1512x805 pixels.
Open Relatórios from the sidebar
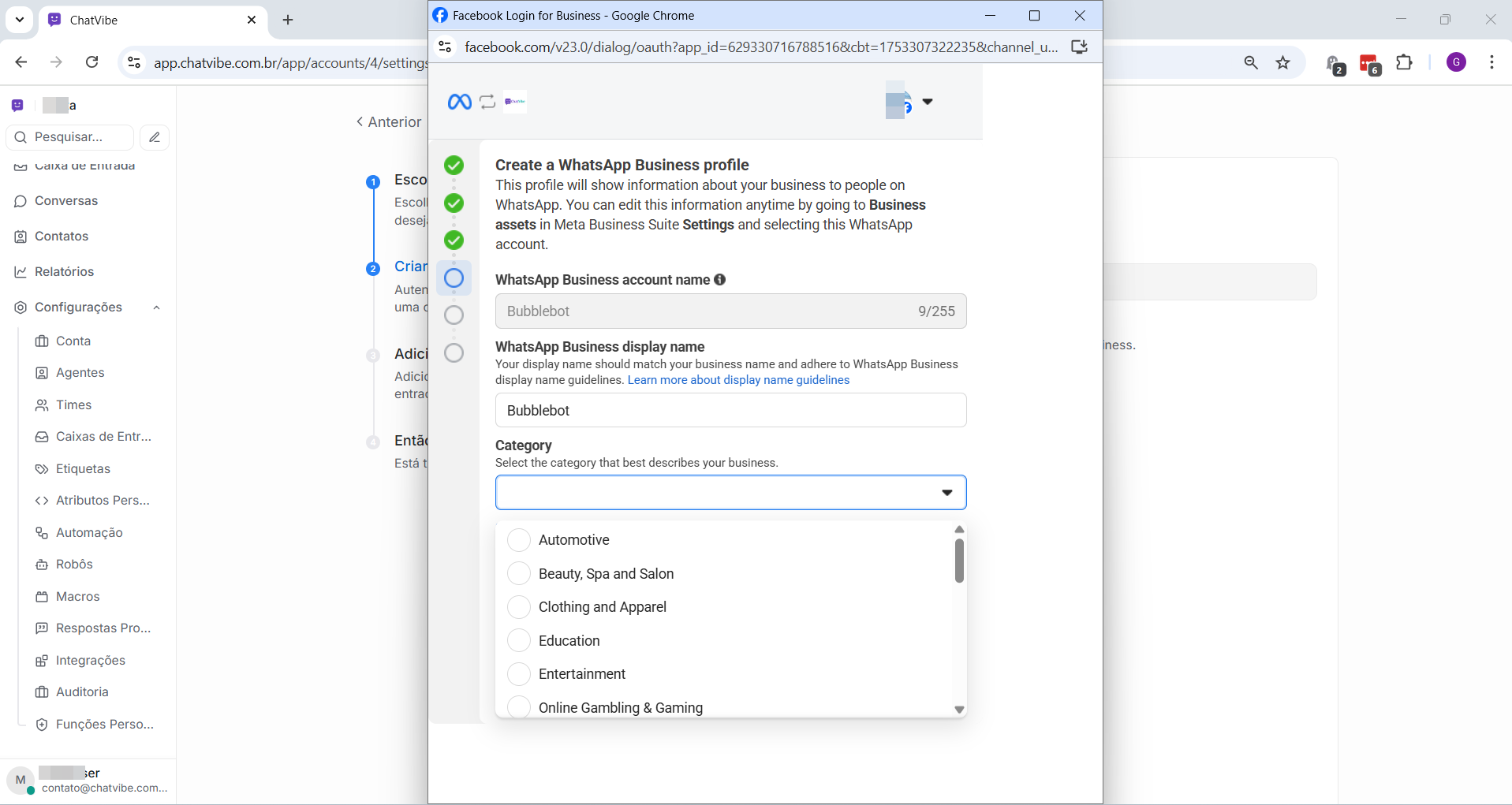tap(64, 272)
